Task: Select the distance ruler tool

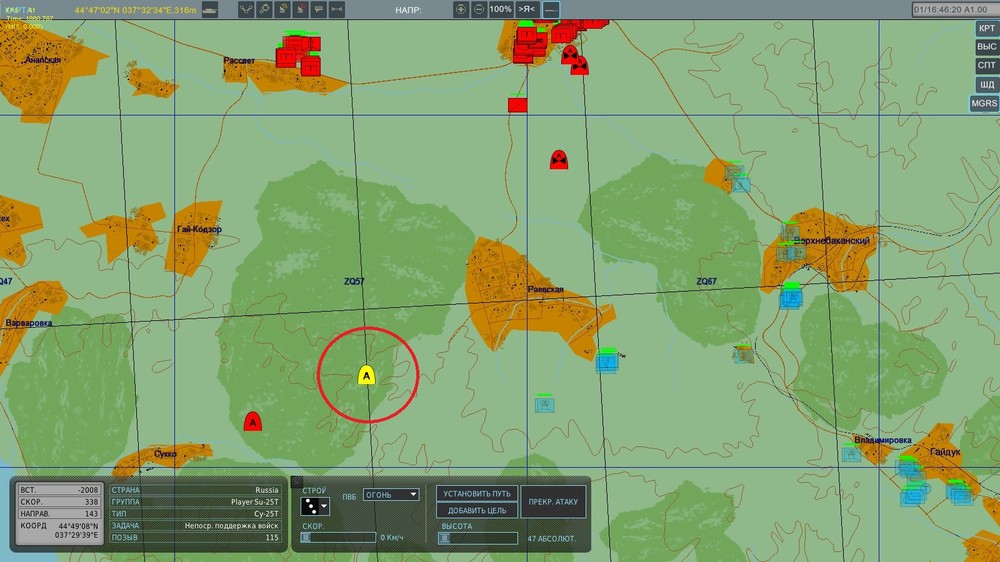Action: click(337, 10)
